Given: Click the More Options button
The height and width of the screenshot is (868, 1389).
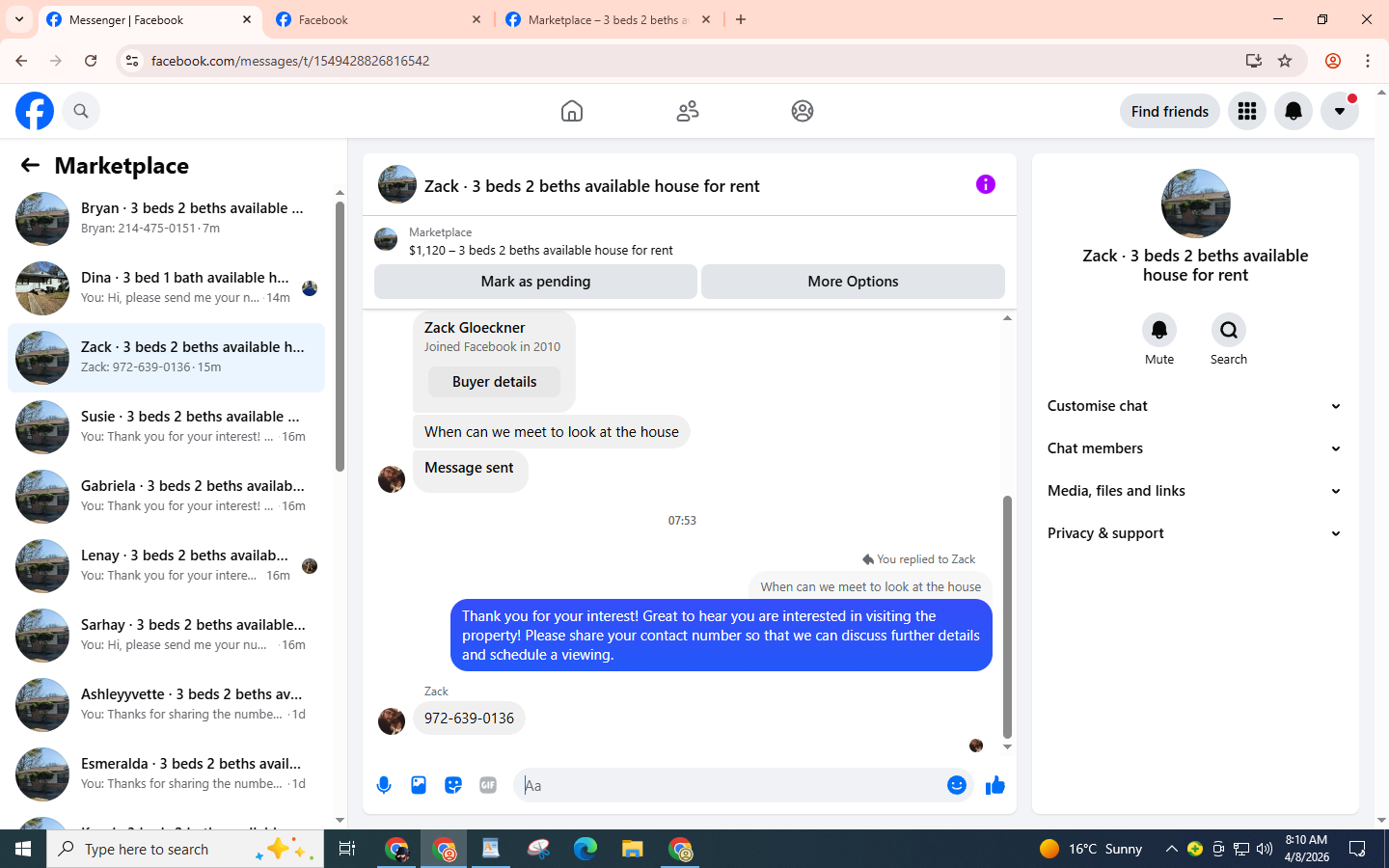Looking at the screenshot, I should pos(853,282).
